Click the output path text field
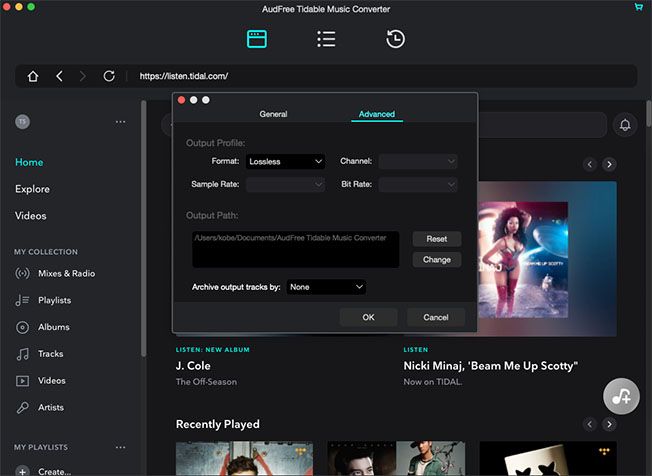This screenshot has width=652, height=476. [296, 249]
